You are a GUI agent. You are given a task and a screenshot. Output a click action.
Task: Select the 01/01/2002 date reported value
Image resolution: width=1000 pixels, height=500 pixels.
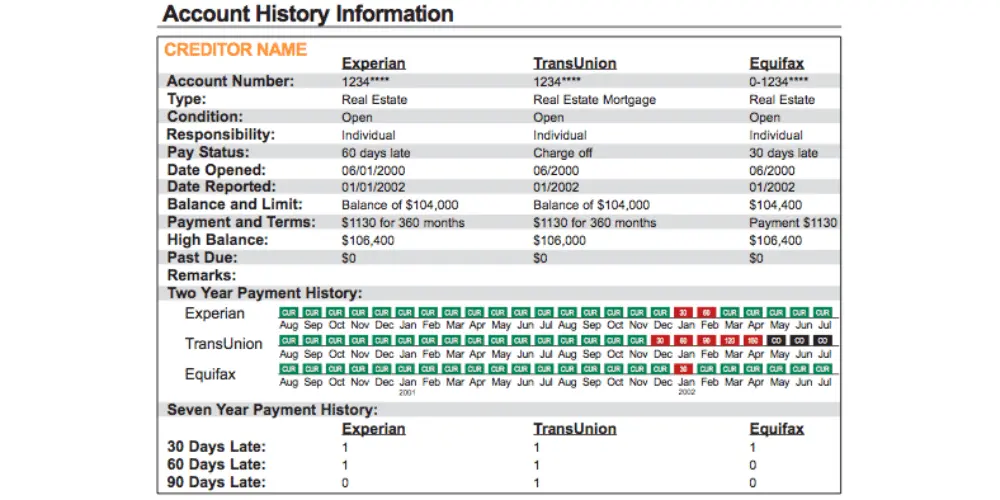coord(373,188)
